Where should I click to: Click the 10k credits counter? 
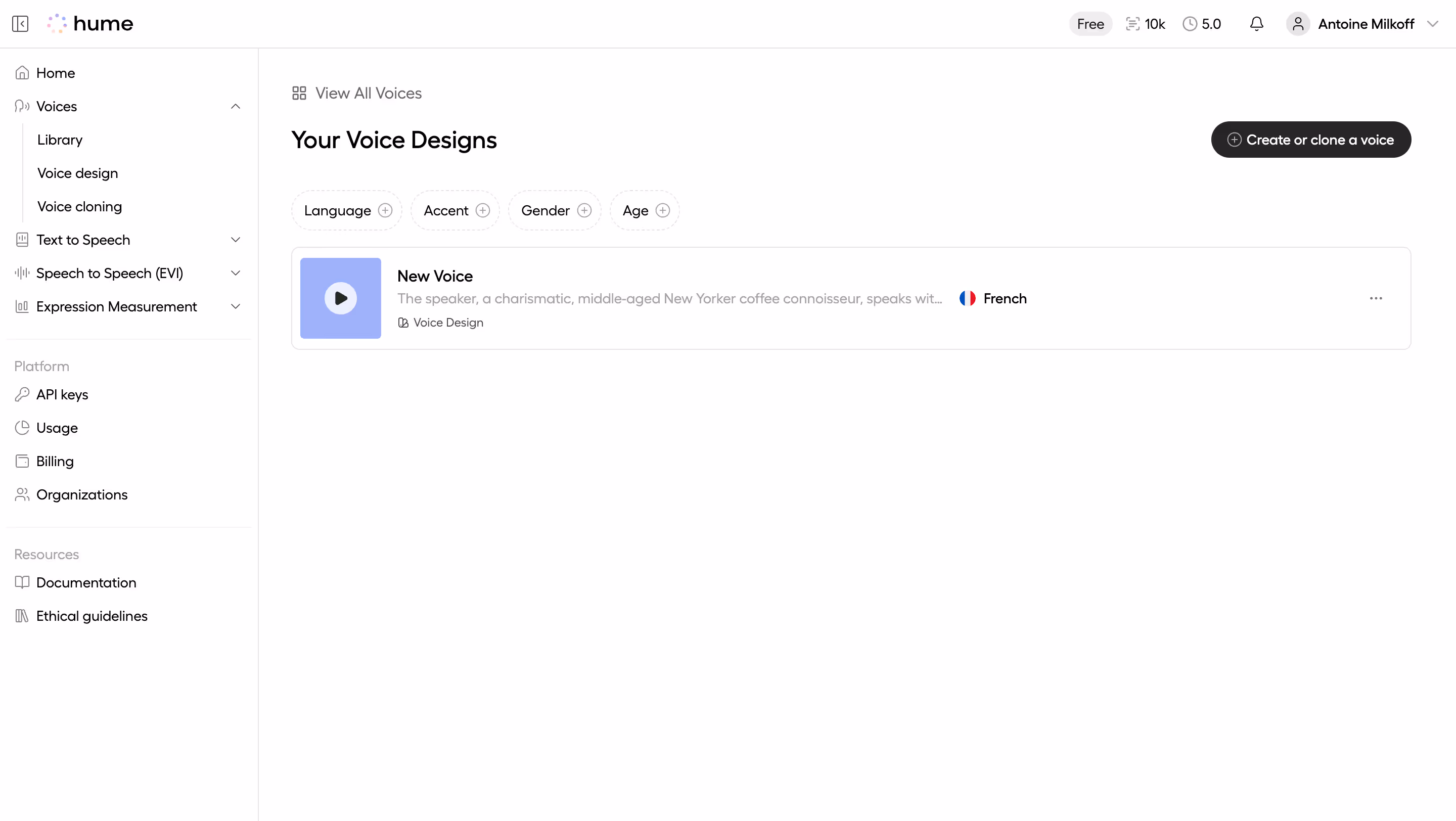(x=1145, y=24)
